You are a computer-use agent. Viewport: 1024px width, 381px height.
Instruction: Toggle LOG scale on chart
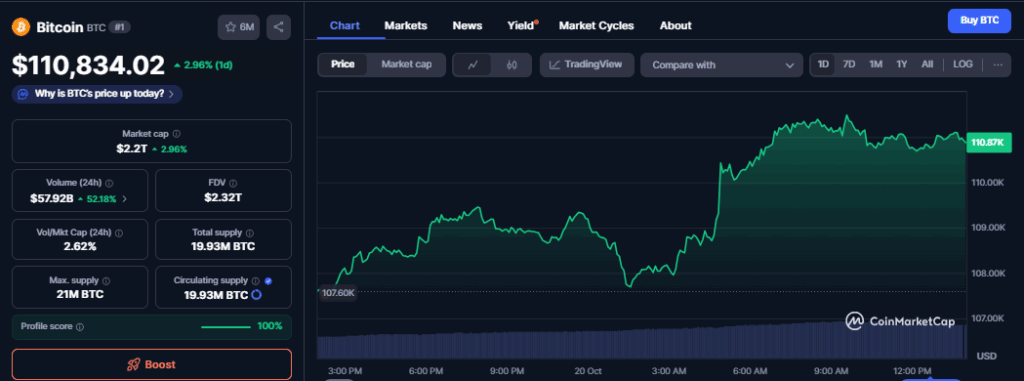tap(963, 64)
